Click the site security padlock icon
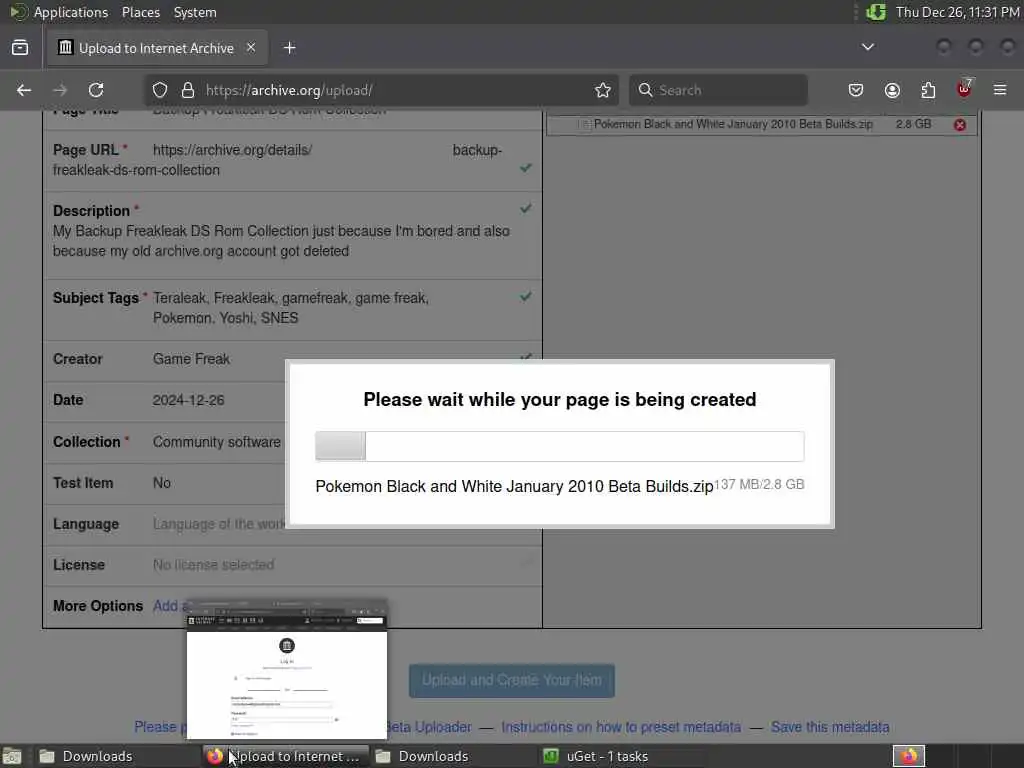 [188, 90]
